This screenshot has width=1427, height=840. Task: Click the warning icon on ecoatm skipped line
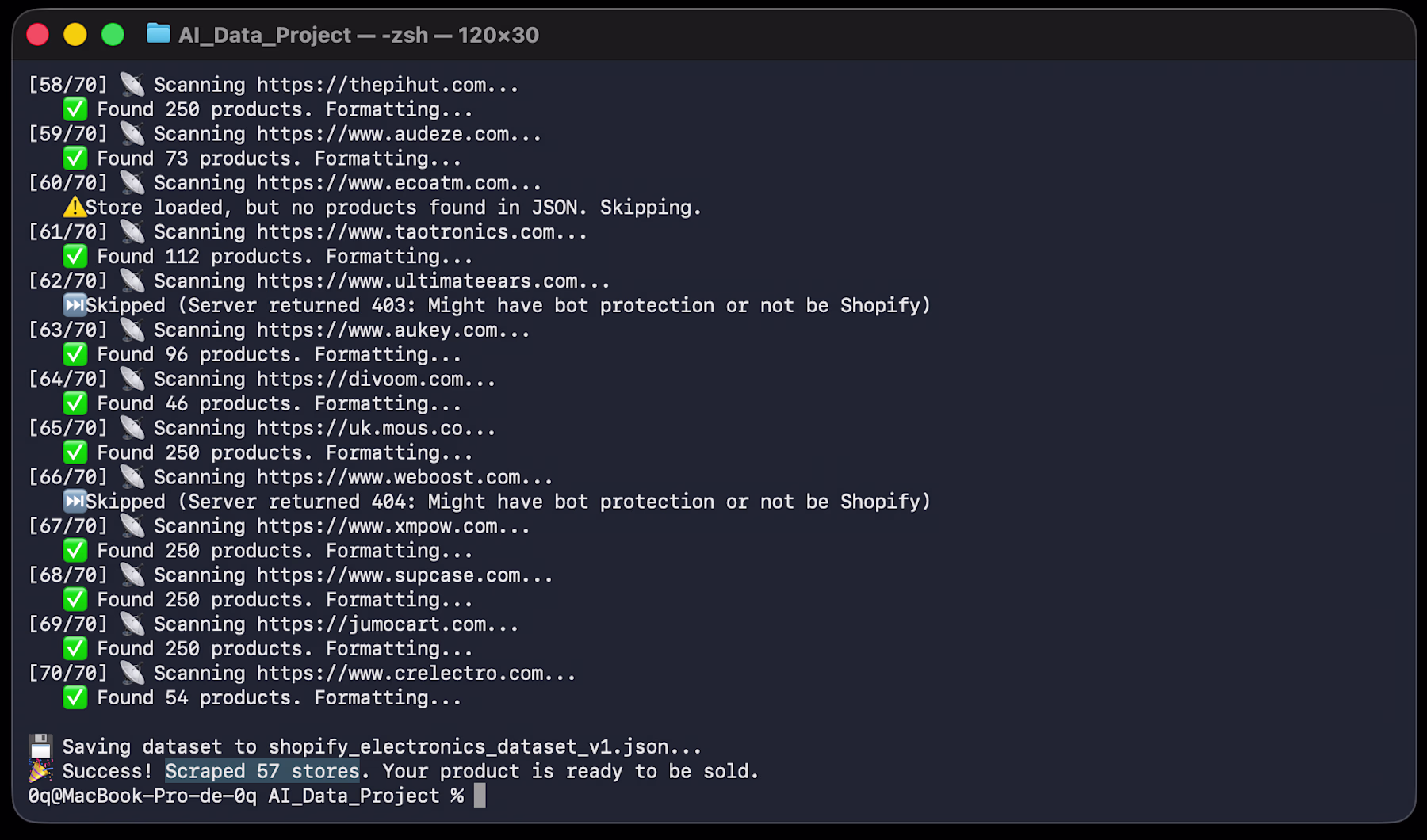tap(75, 208)
